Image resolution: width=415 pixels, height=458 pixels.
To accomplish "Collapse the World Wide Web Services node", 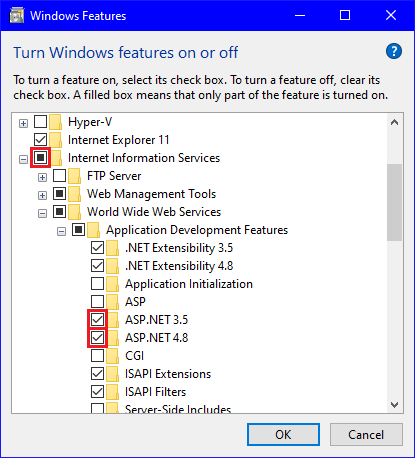I will point(42,213).
